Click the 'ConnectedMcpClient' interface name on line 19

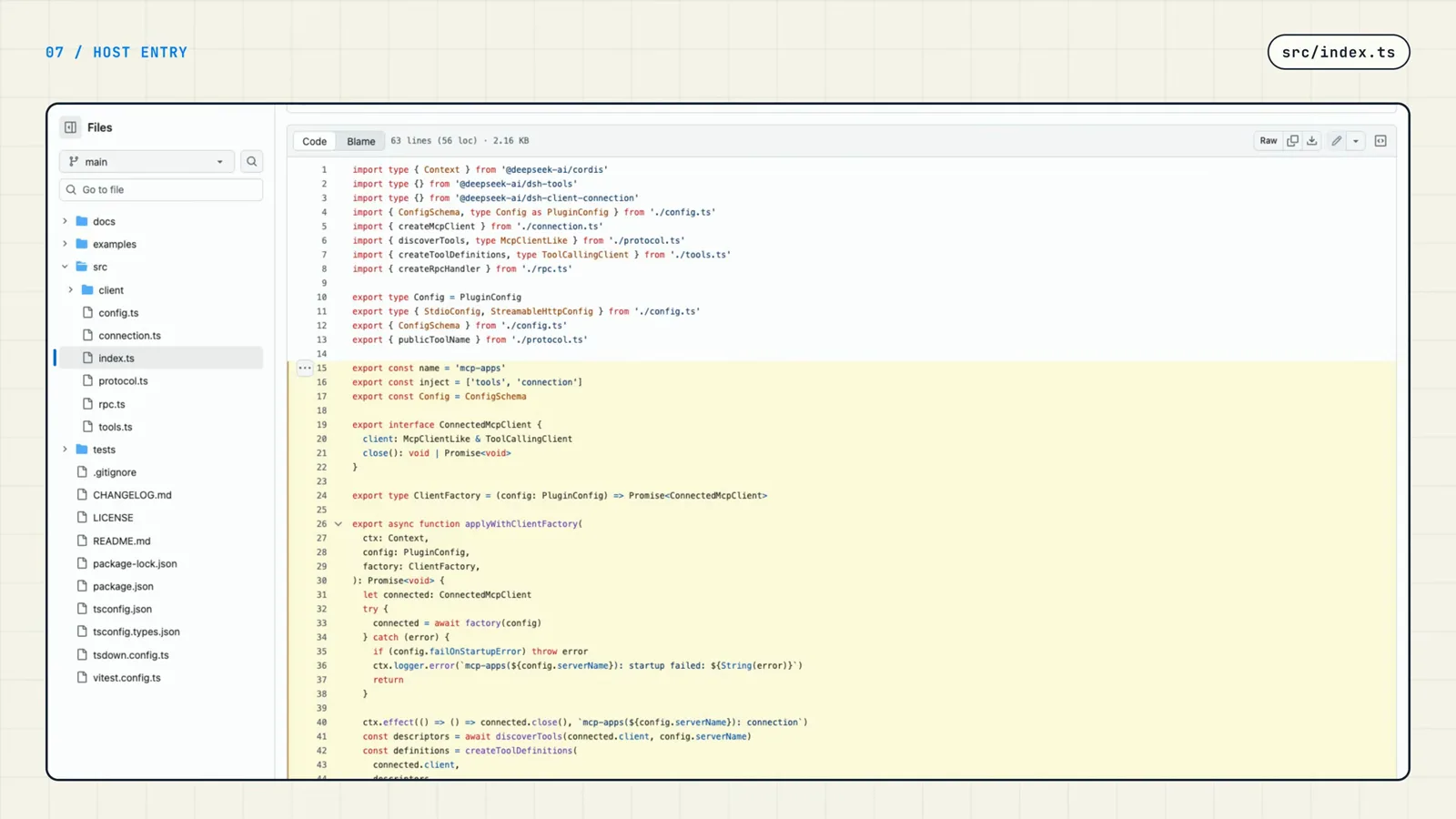coord(486,425)
